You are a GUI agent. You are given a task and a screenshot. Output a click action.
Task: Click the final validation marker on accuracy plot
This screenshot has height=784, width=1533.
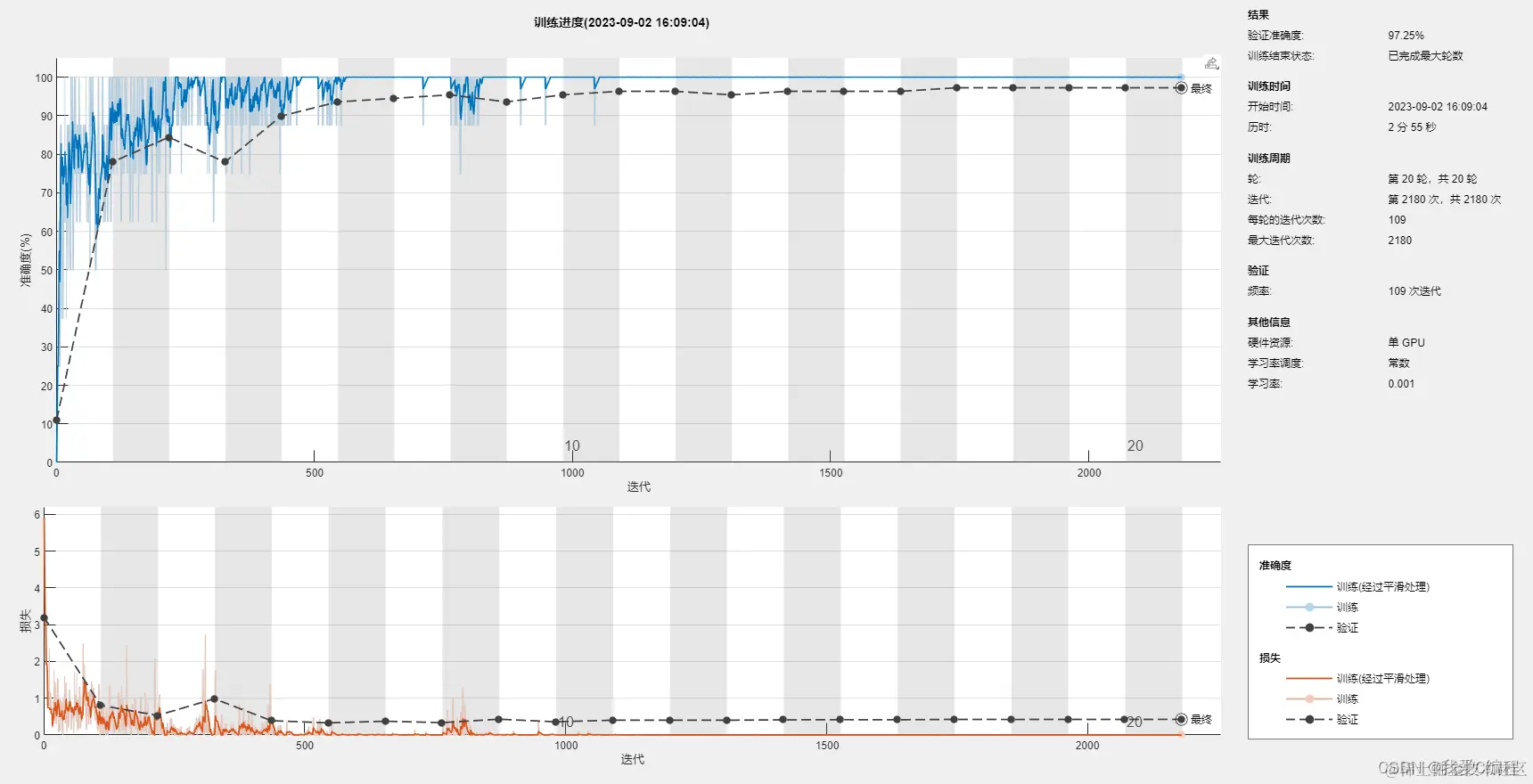(1181, 88)
